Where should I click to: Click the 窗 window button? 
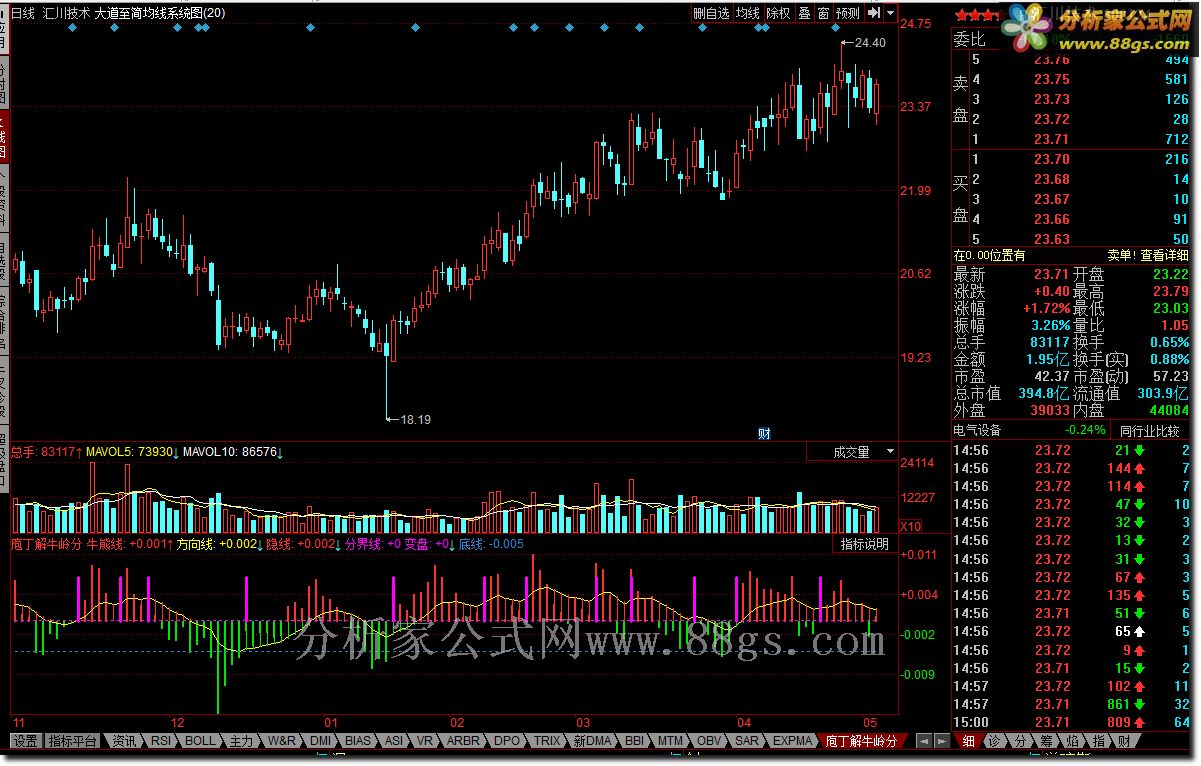coord(823,13)
